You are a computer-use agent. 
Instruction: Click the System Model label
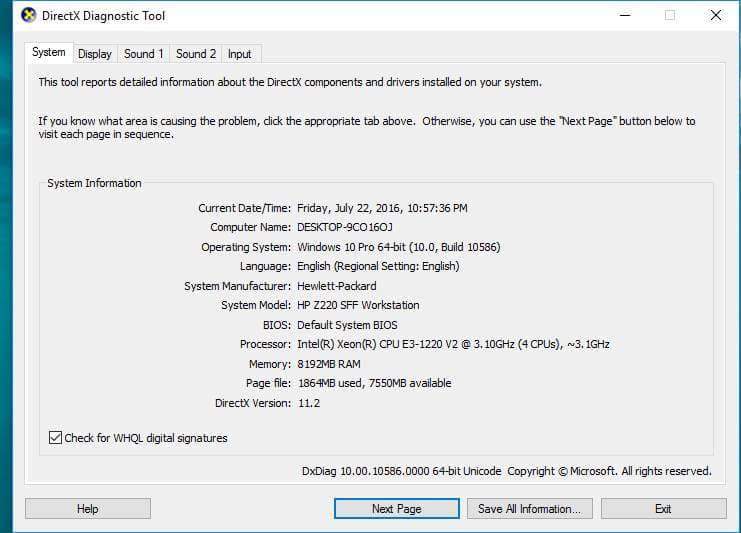[256, 305]
